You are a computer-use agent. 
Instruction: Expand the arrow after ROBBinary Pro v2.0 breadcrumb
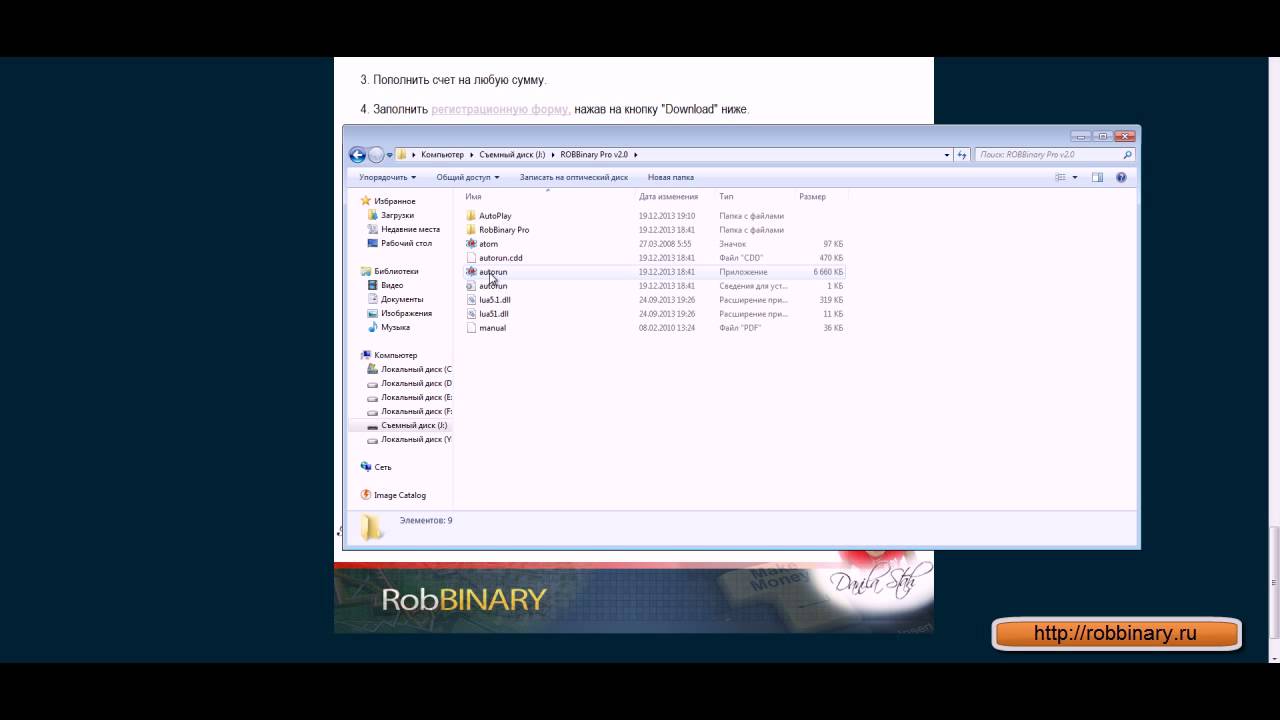(635, 155)
